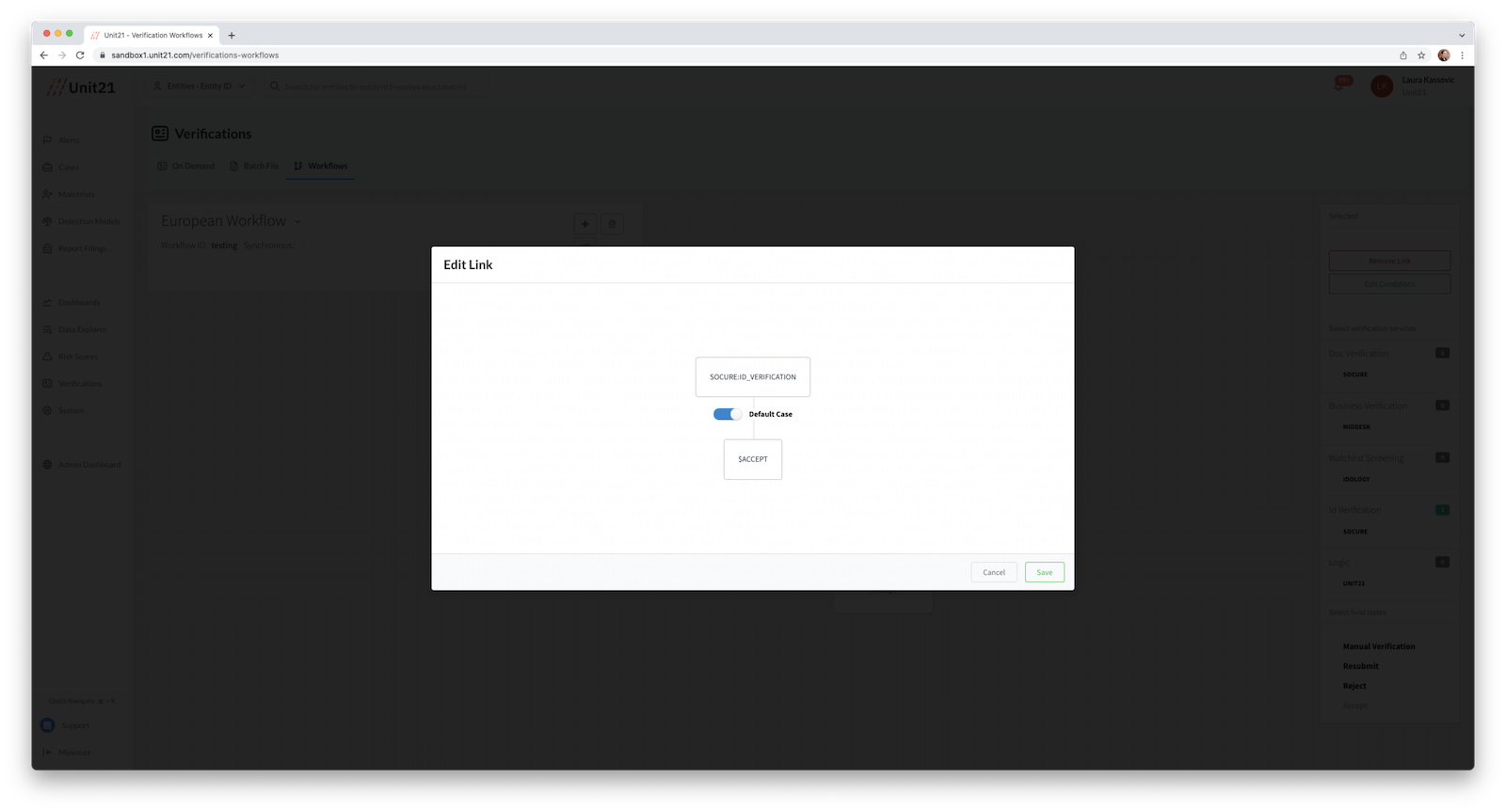Switch to the On Demand tab
The height and width of the screenshot is (812, 1506).
tap(185, 167)
